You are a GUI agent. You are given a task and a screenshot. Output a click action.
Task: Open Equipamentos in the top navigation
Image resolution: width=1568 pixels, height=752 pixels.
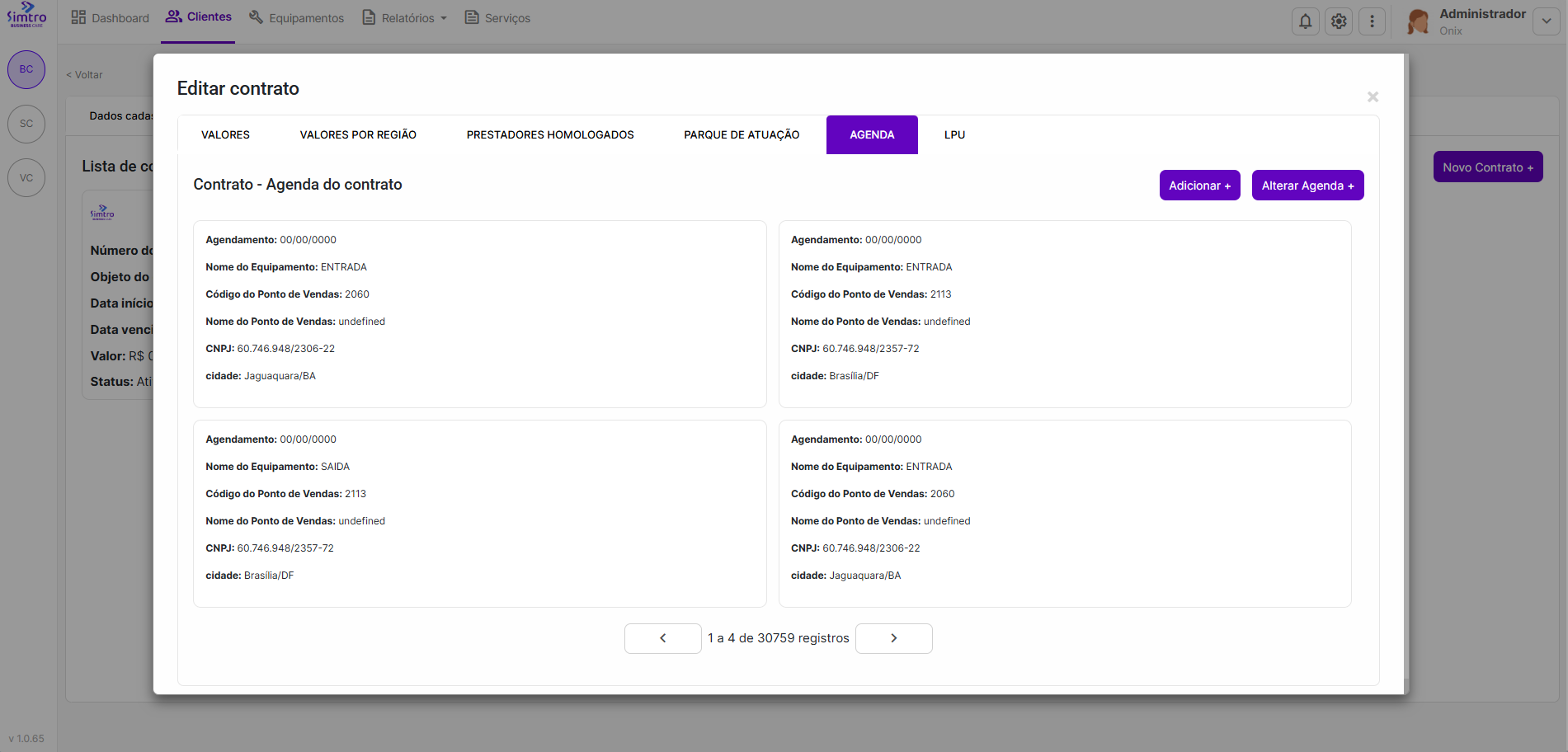point(297,18)
